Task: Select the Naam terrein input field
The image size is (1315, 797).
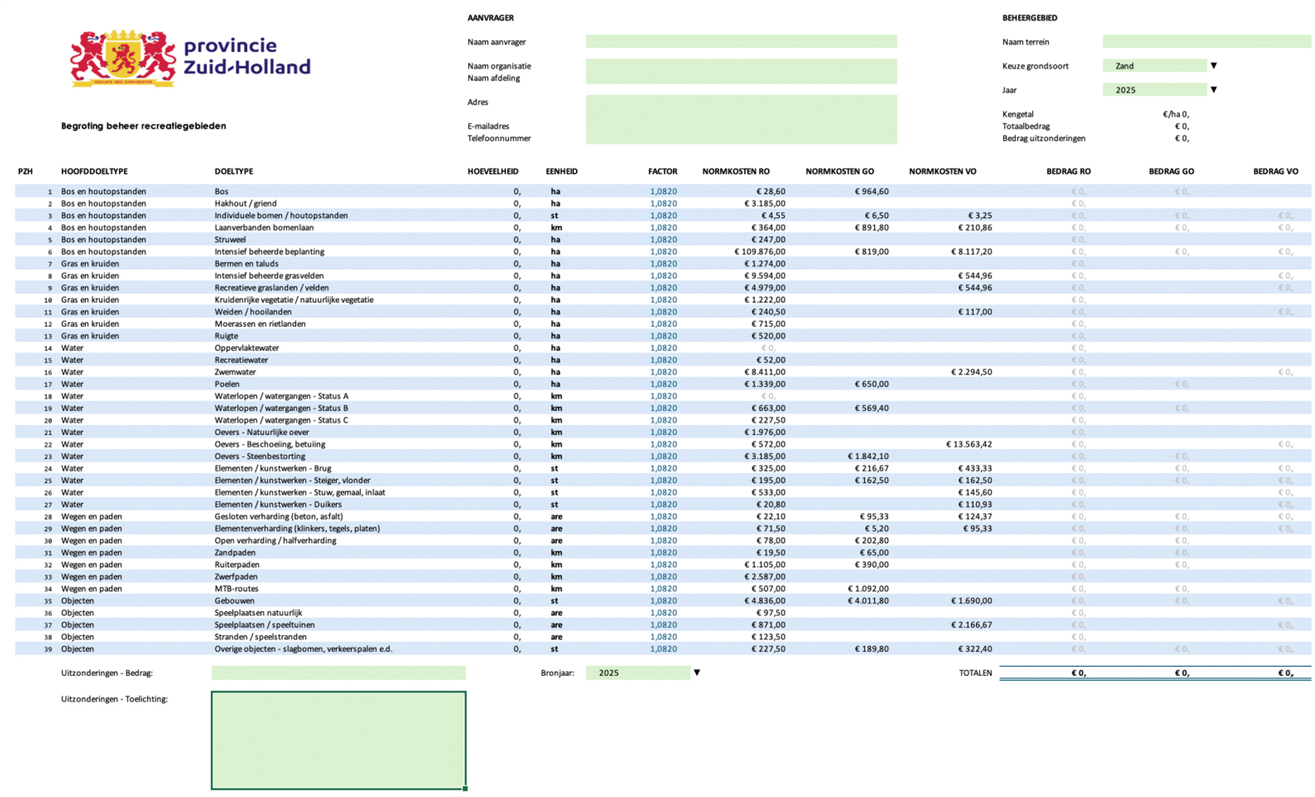Action: (1206, 42)
